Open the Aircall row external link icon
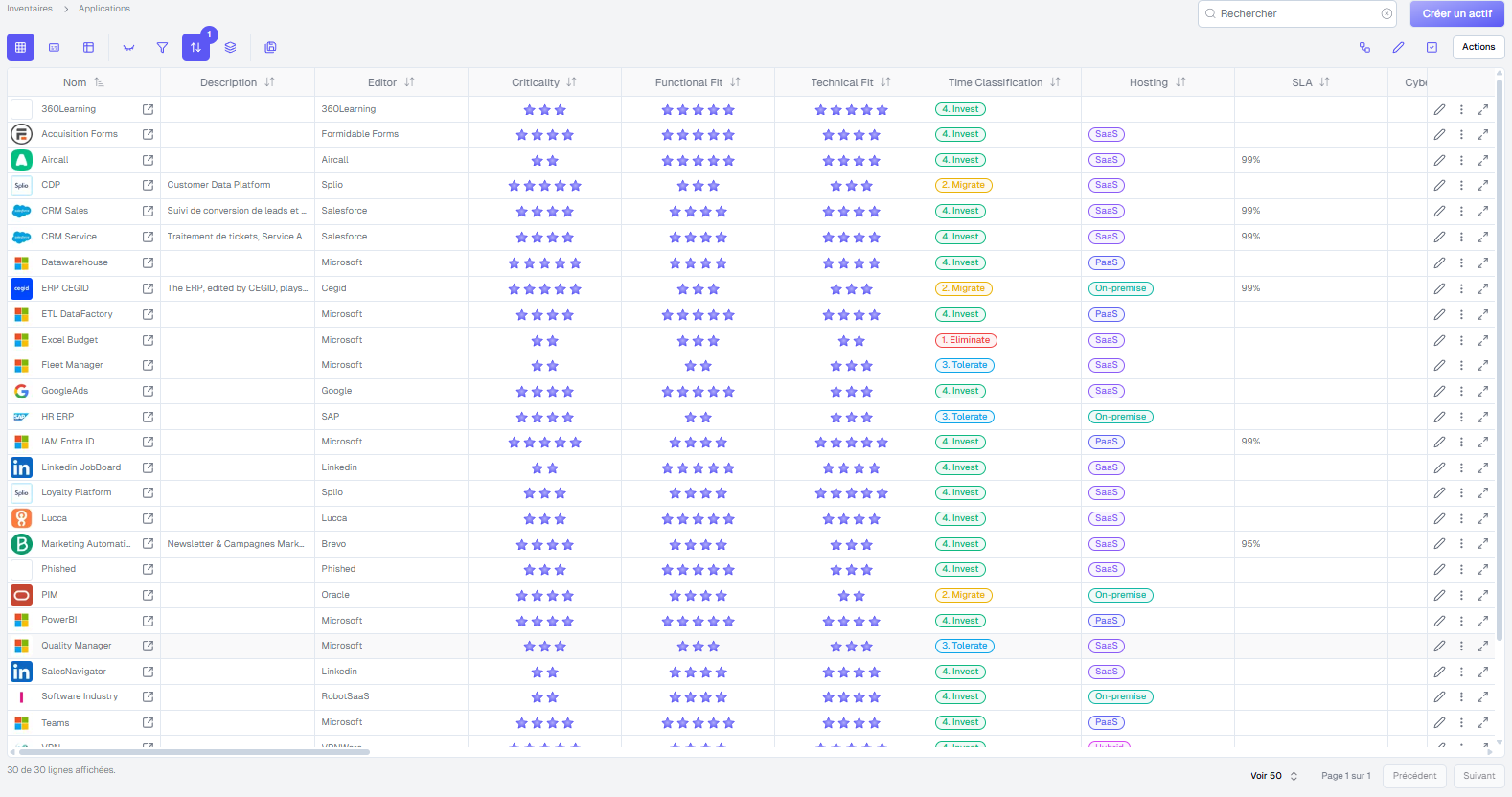This screenshot has height=797, width=1512. click(148, 160)
